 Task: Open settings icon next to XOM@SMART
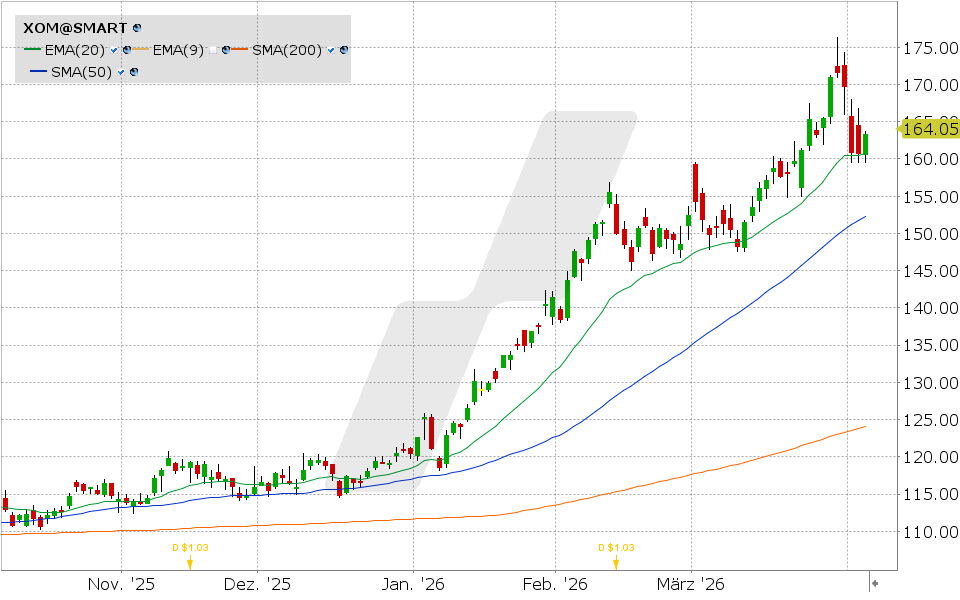pyautogui.click(x=137, y=29)
